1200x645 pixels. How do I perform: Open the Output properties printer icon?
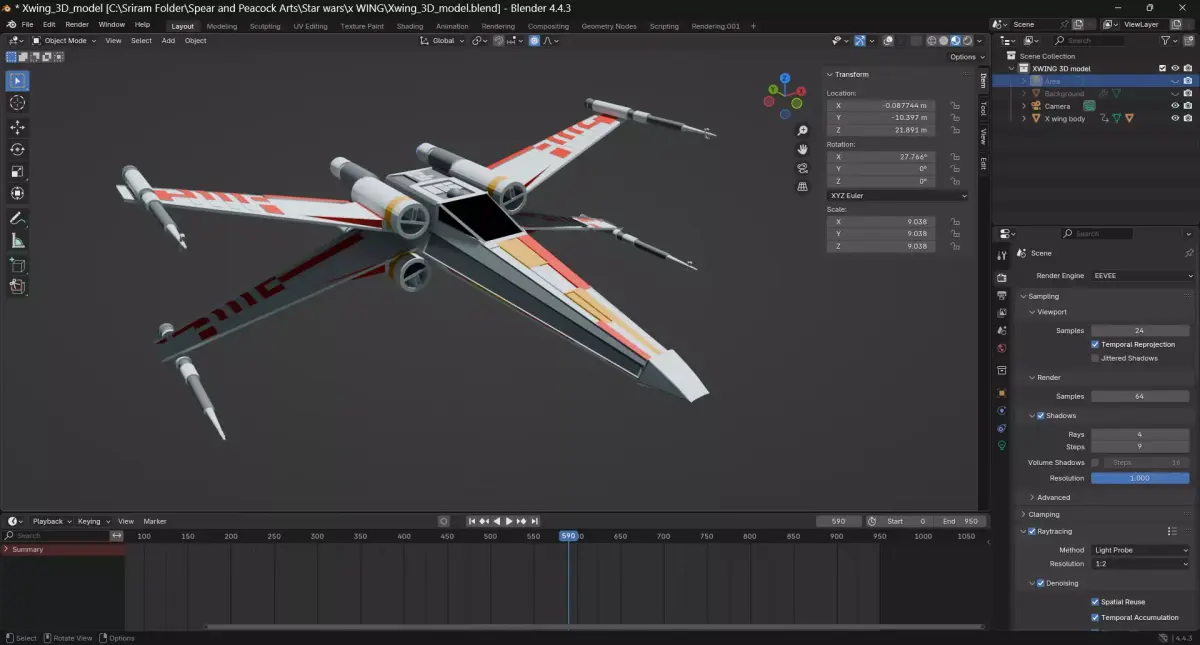(1001, 296)
